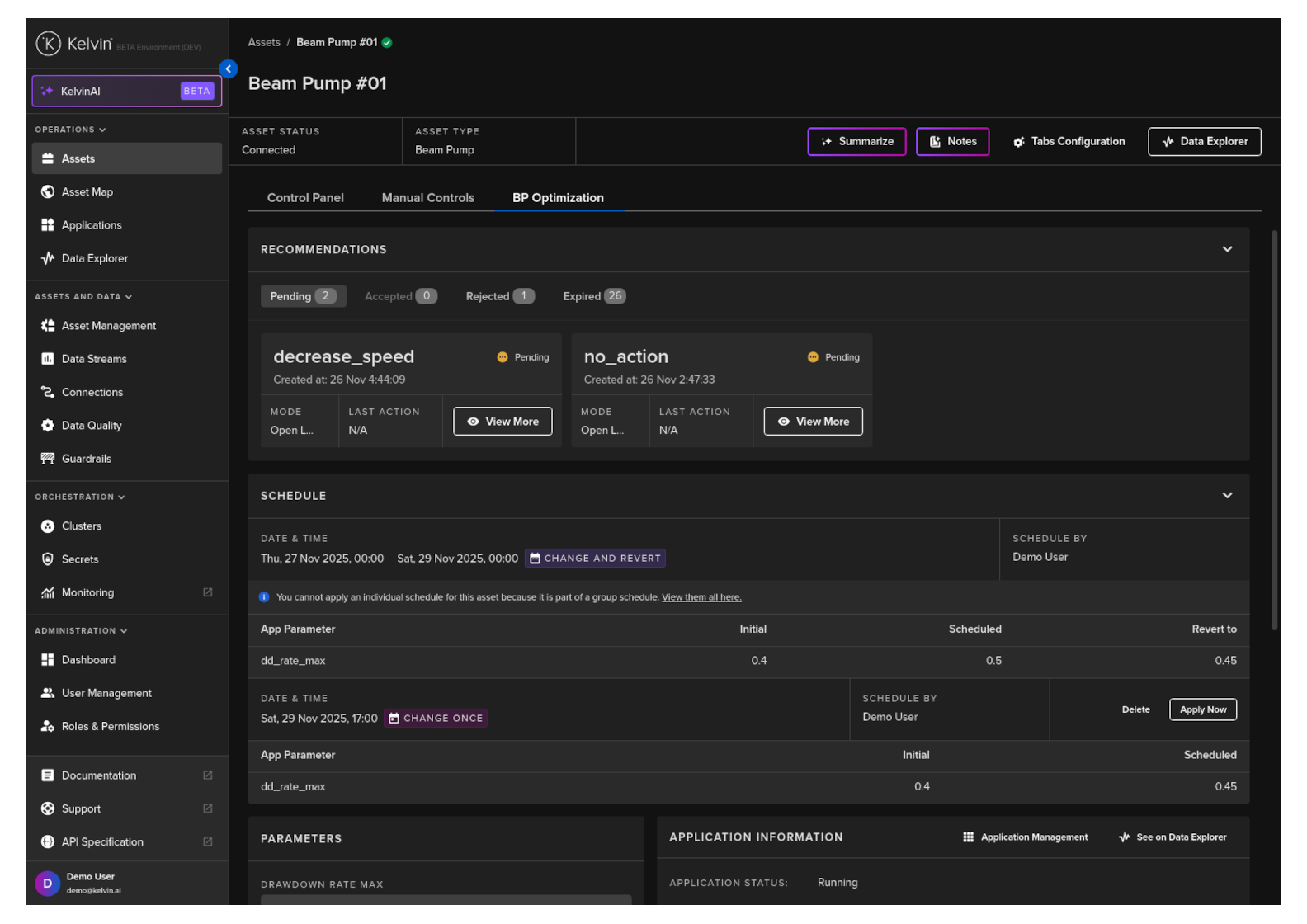Show Rejected recommendations filter
The height and width of the screenshot is (924, 1307).
pos(499,296)
